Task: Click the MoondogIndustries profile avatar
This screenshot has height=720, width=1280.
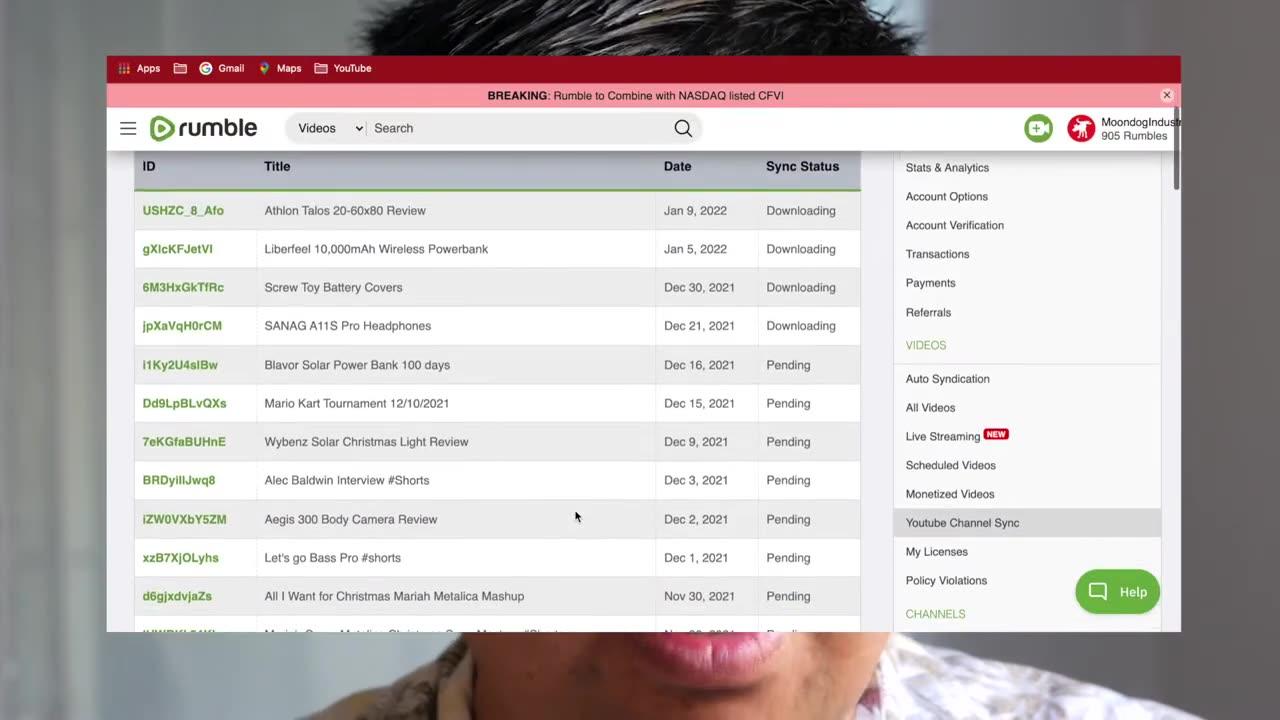Action: [1082, 128]
